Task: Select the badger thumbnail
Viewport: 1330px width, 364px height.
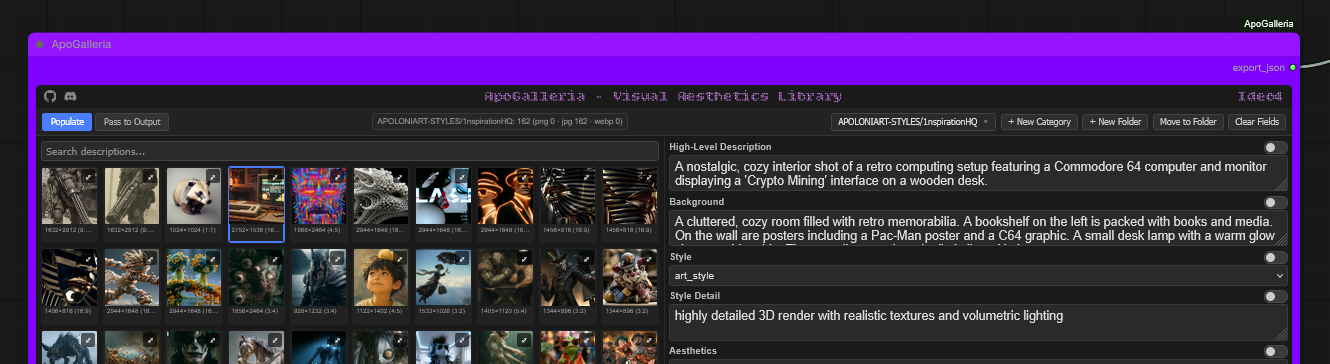Action: click(194, 195)
